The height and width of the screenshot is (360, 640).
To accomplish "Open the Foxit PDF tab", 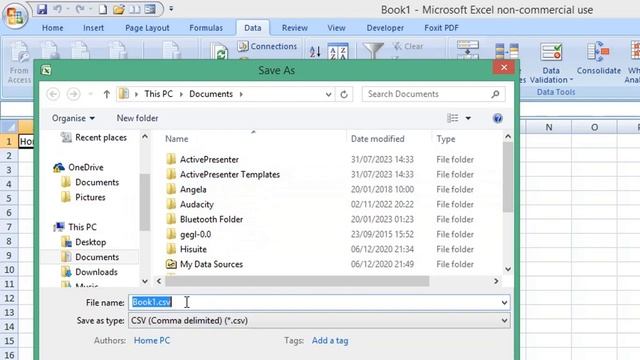I will pos(441,28).
